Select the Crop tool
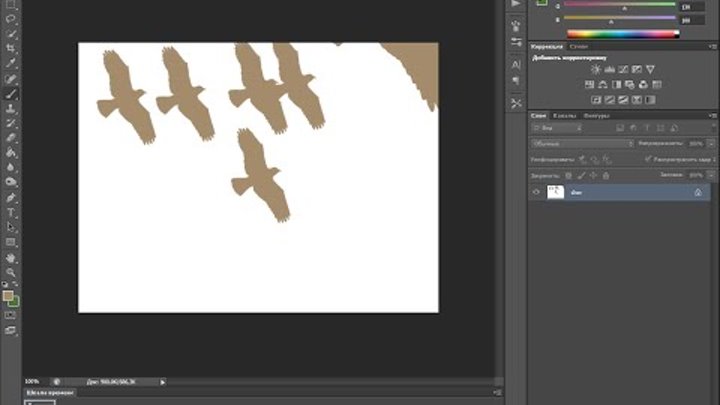720x405 pixels. [x=11, y=47]
